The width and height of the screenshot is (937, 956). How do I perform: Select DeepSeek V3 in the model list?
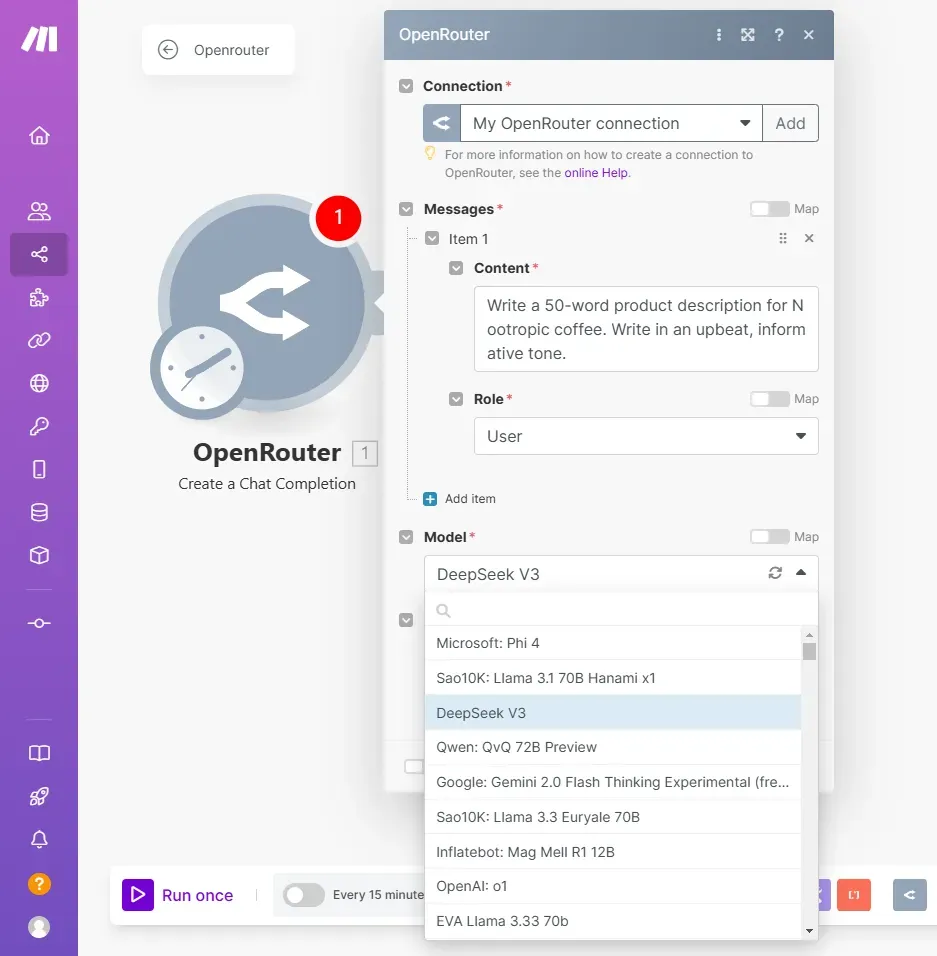613,713
